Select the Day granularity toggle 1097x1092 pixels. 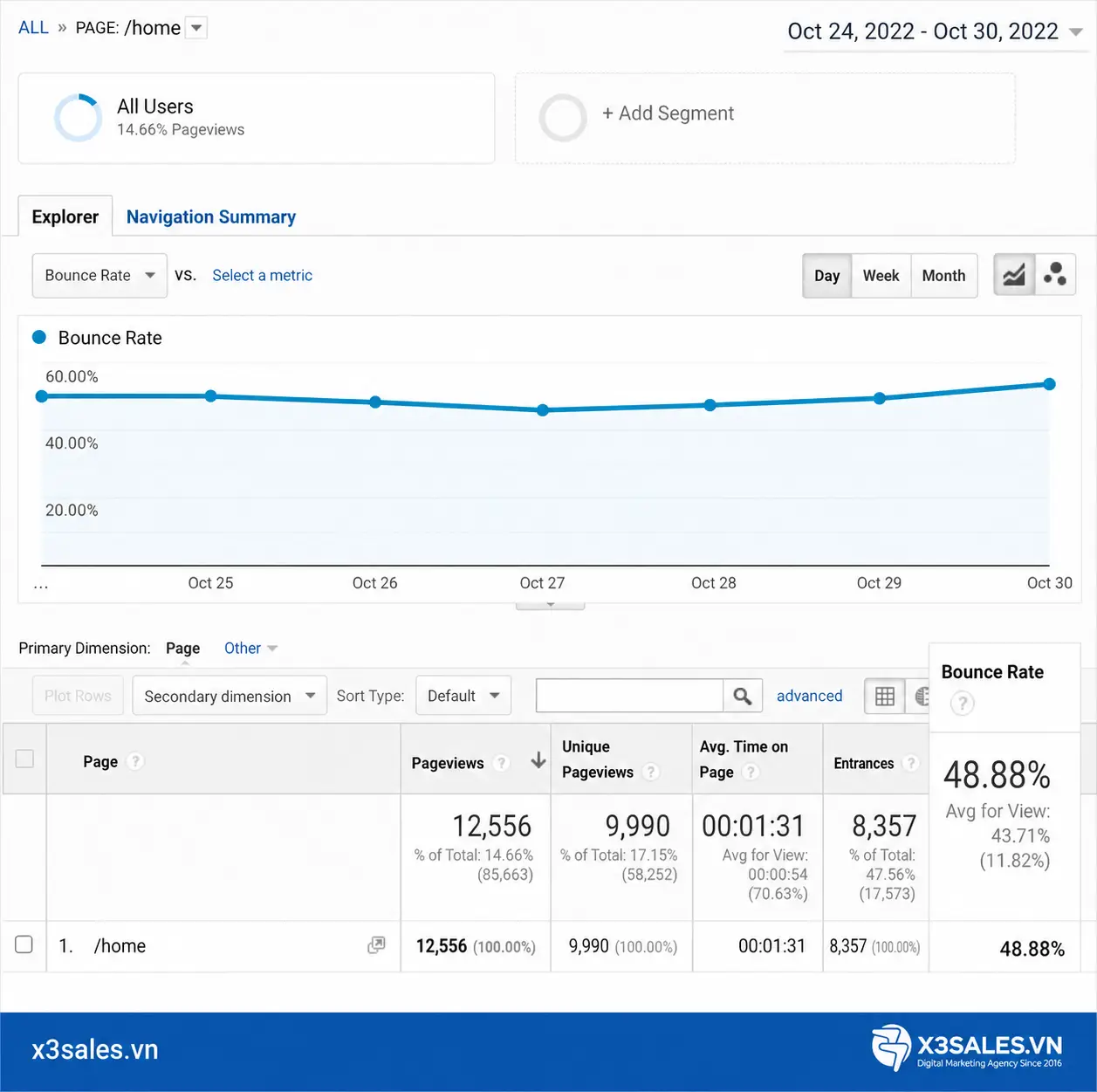pos(827,276)
